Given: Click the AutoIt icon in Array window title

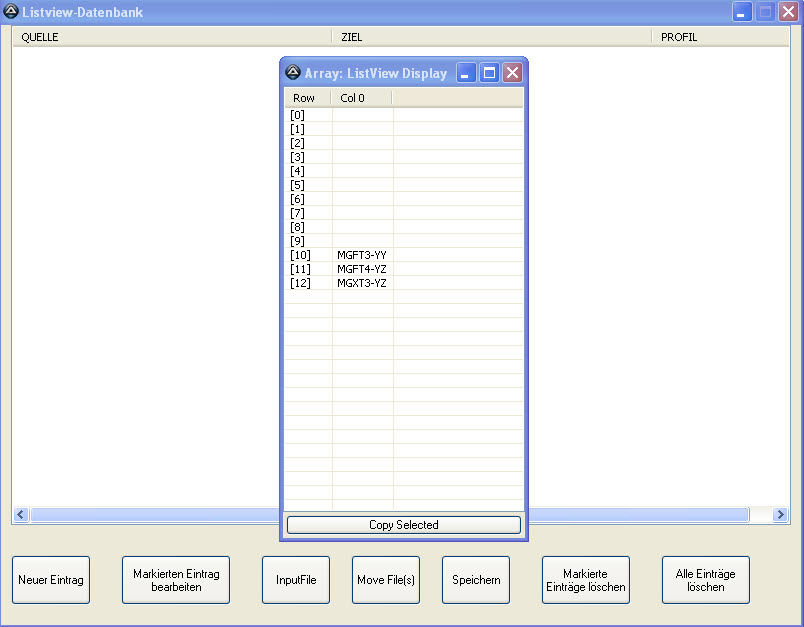Looking at the screenshot, I should (x=293, y=73).
